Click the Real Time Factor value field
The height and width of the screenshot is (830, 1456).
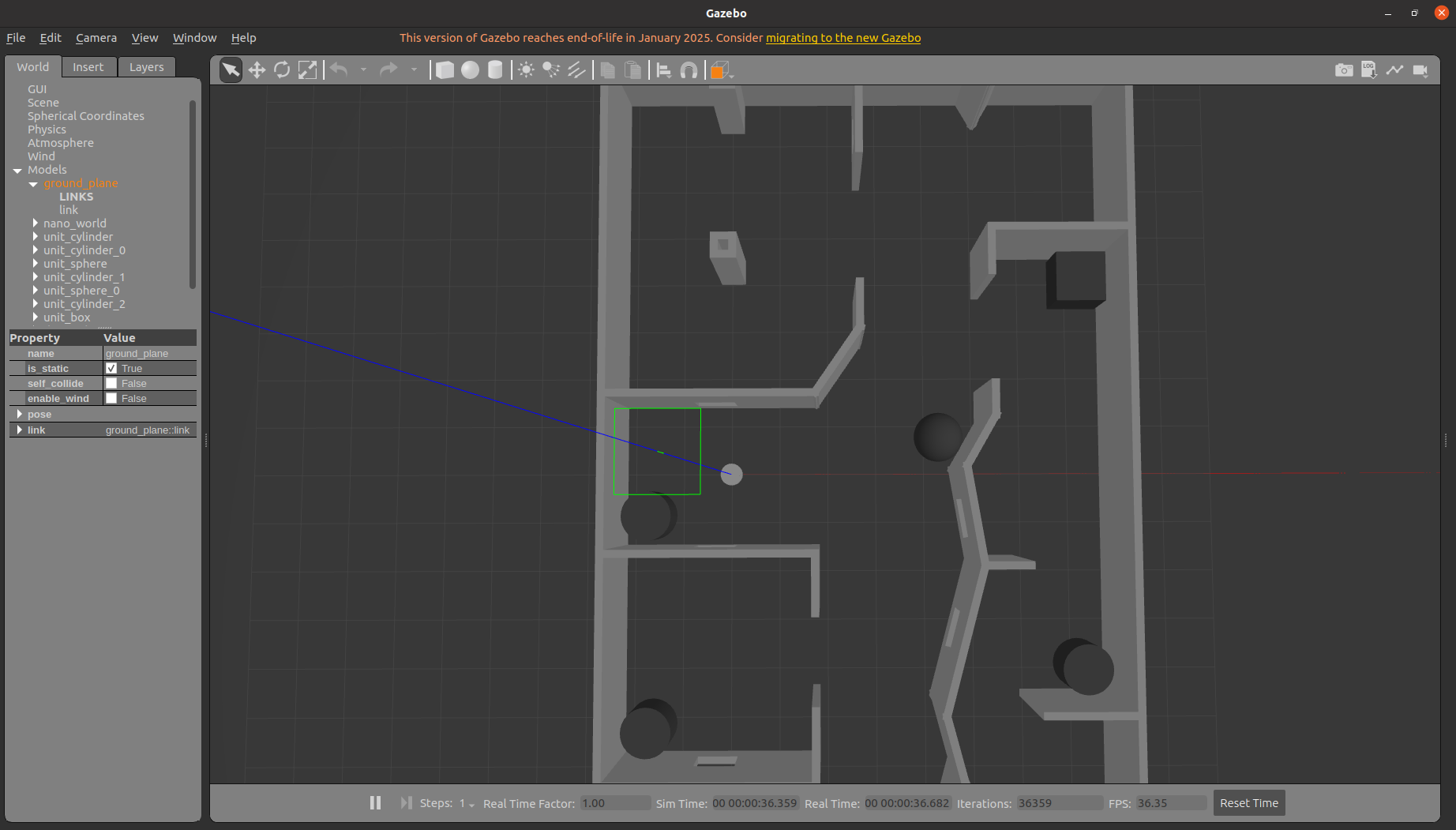(615, 803)
